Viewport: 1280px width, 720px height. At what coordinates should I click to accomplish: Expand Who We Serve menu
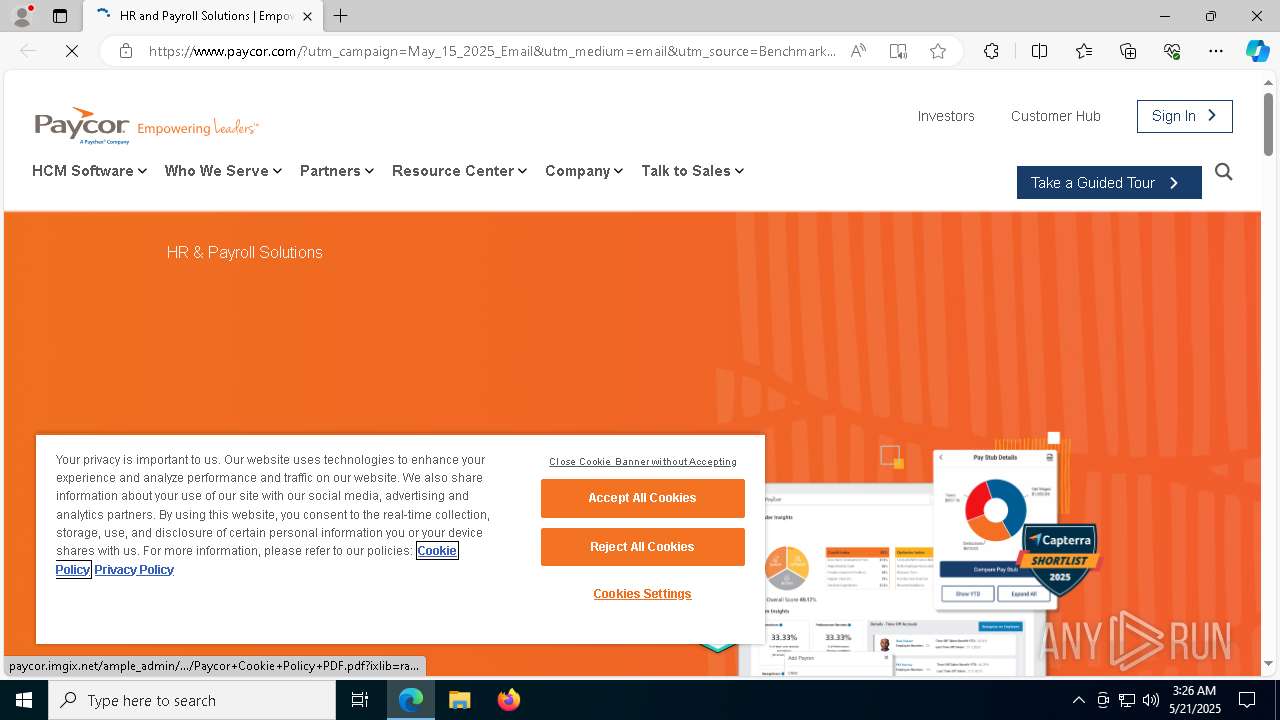click(223, 171)
